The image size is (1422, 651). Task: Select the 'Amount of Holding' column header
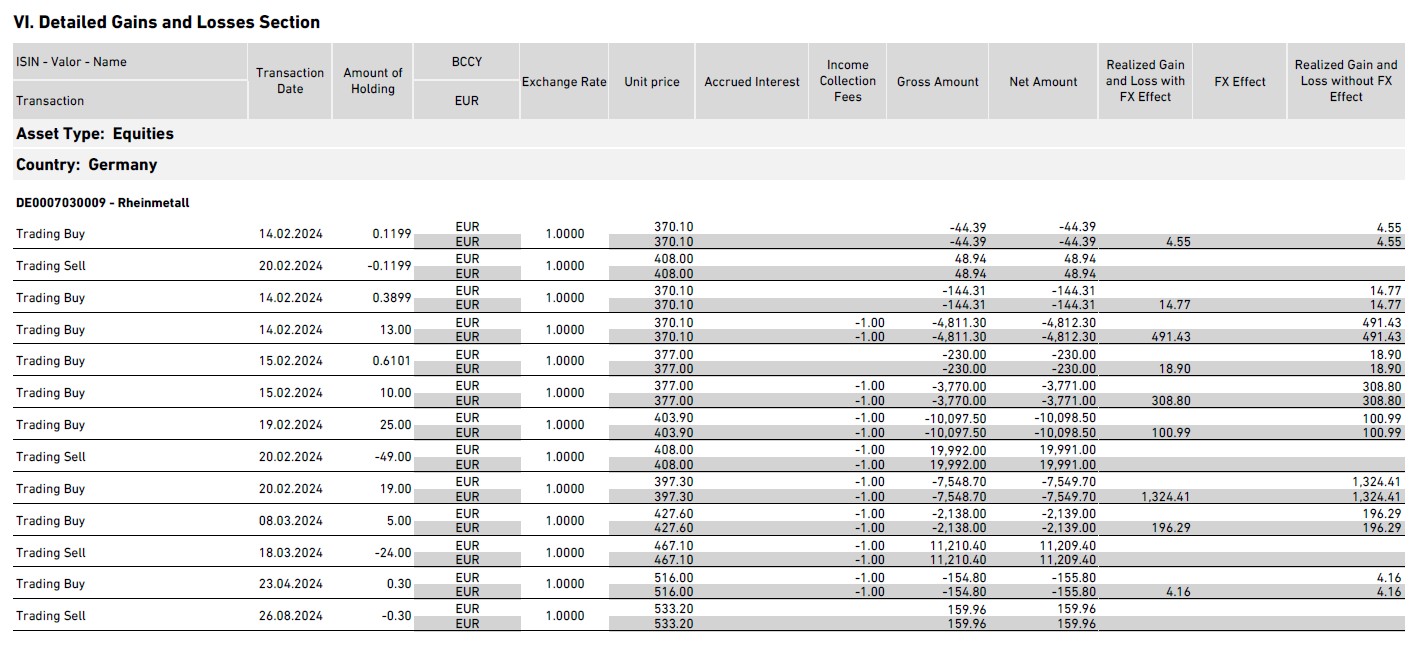[x=372, y=81]
